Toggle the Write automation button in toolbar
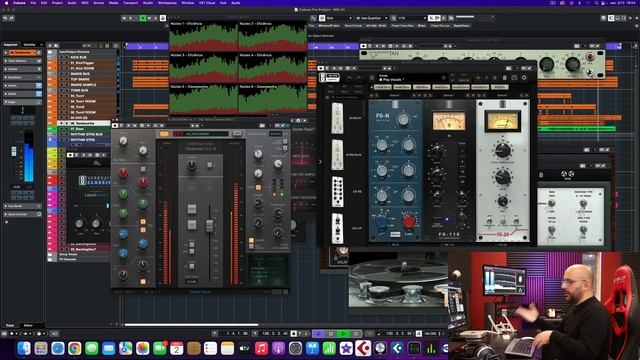The image size is (640, 360). click(149, 18)
